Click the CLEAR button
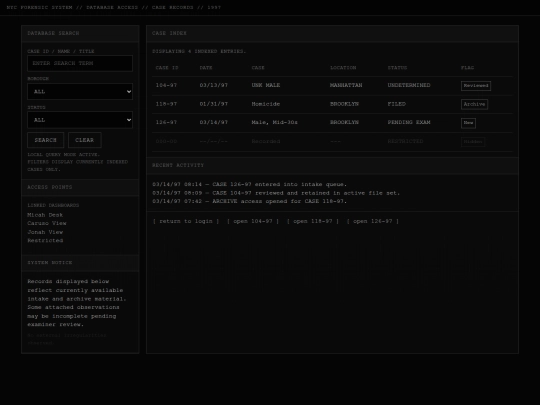Screen dimensions: 540x405 click(x=85, y=140)
